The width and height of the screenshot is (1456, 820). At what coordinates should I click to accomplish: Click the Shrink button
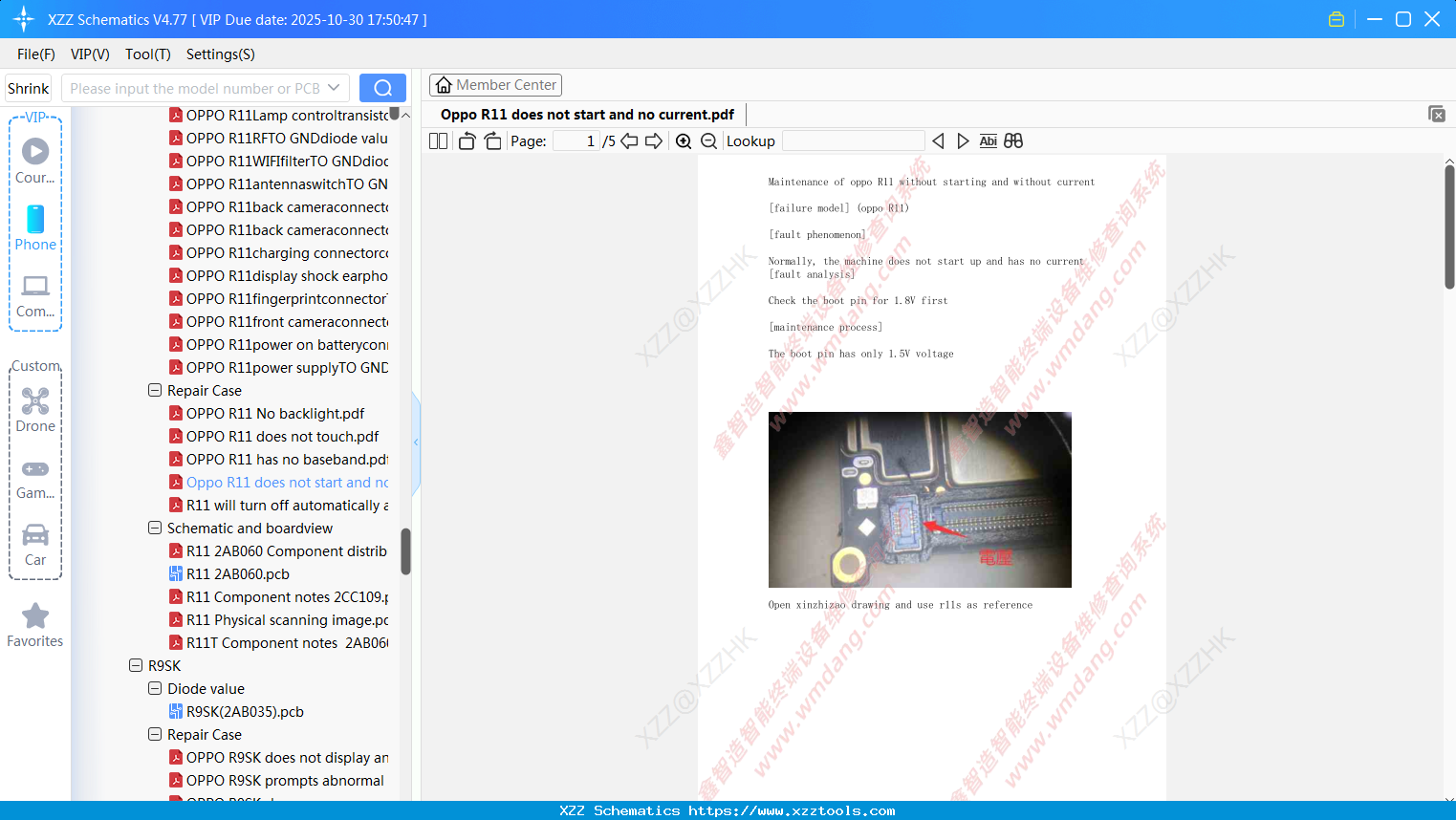pos(29,88)
